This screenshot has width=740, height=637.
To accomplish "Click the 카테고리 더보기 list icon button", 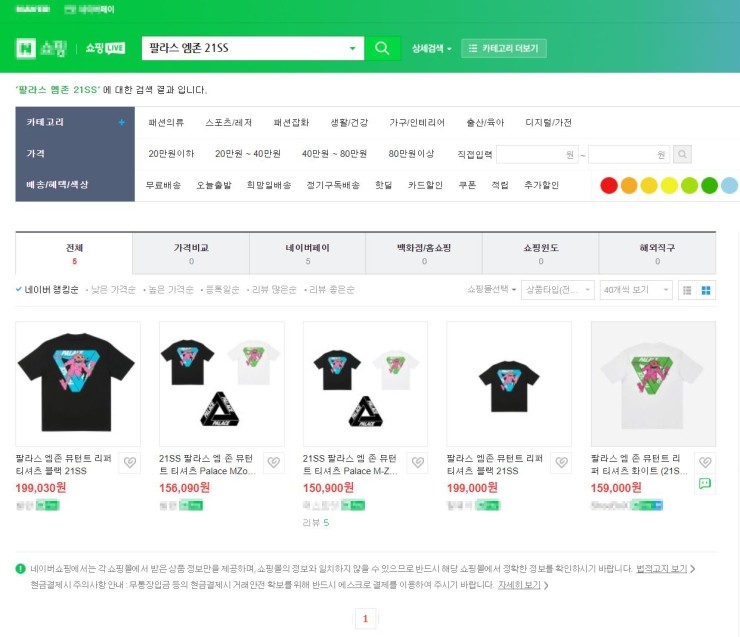I will [504, 48].
